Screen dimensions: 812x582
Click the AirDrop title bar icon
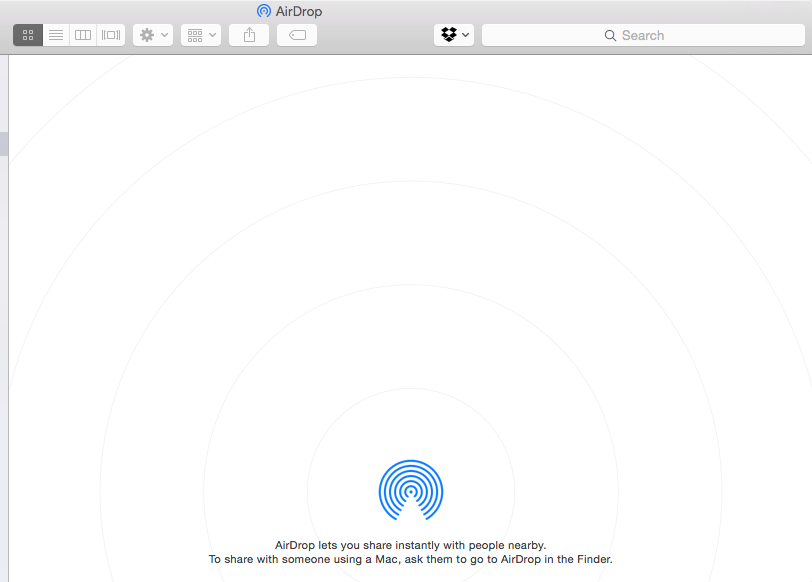(x=264, y=11)
